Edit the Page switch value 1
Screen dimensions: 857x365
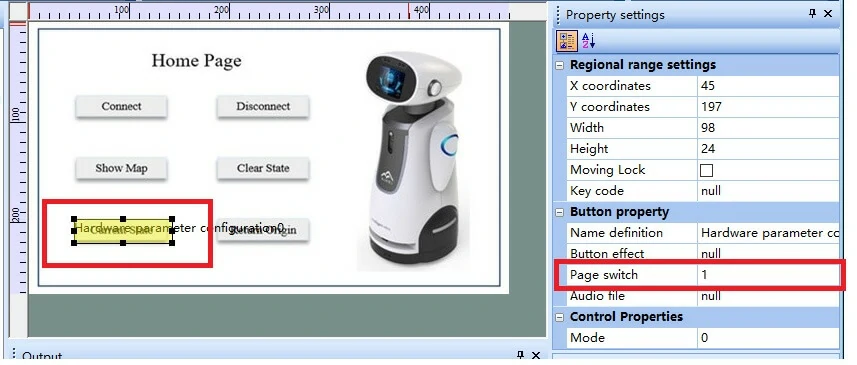tap(768, 275)
